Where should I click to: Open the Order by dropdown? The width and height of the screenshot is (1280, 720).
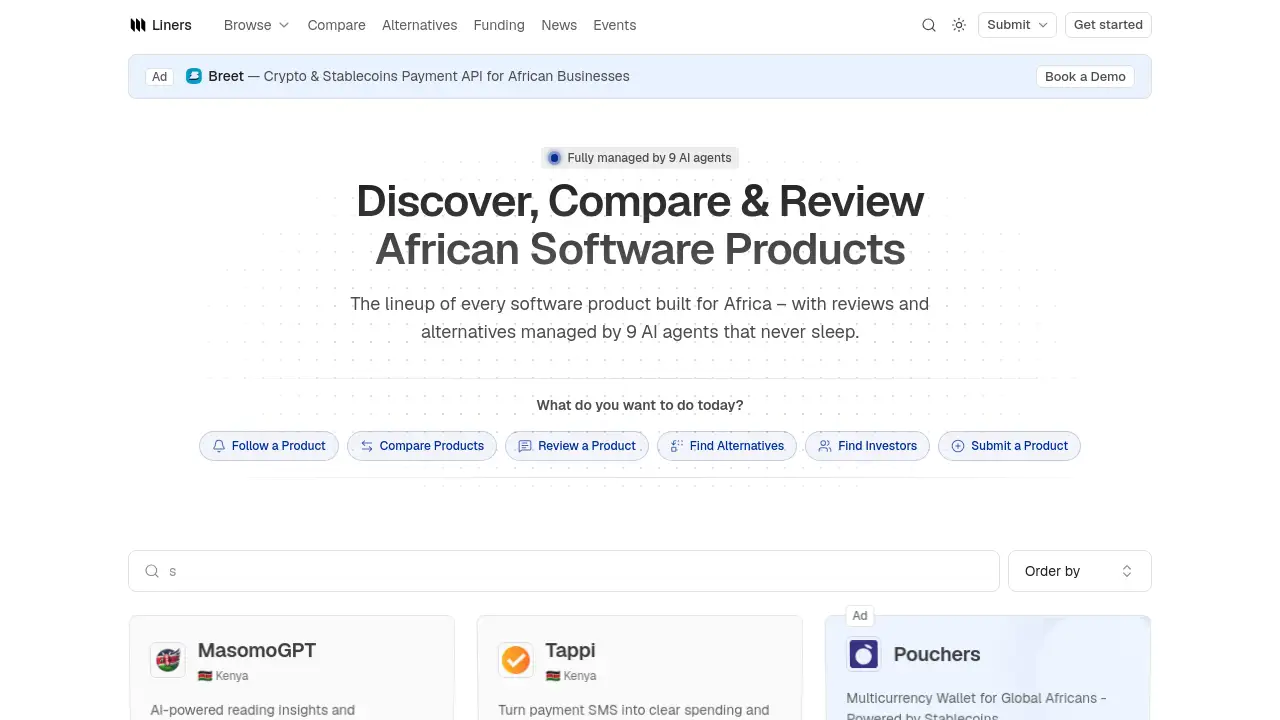pos(1080,571)
